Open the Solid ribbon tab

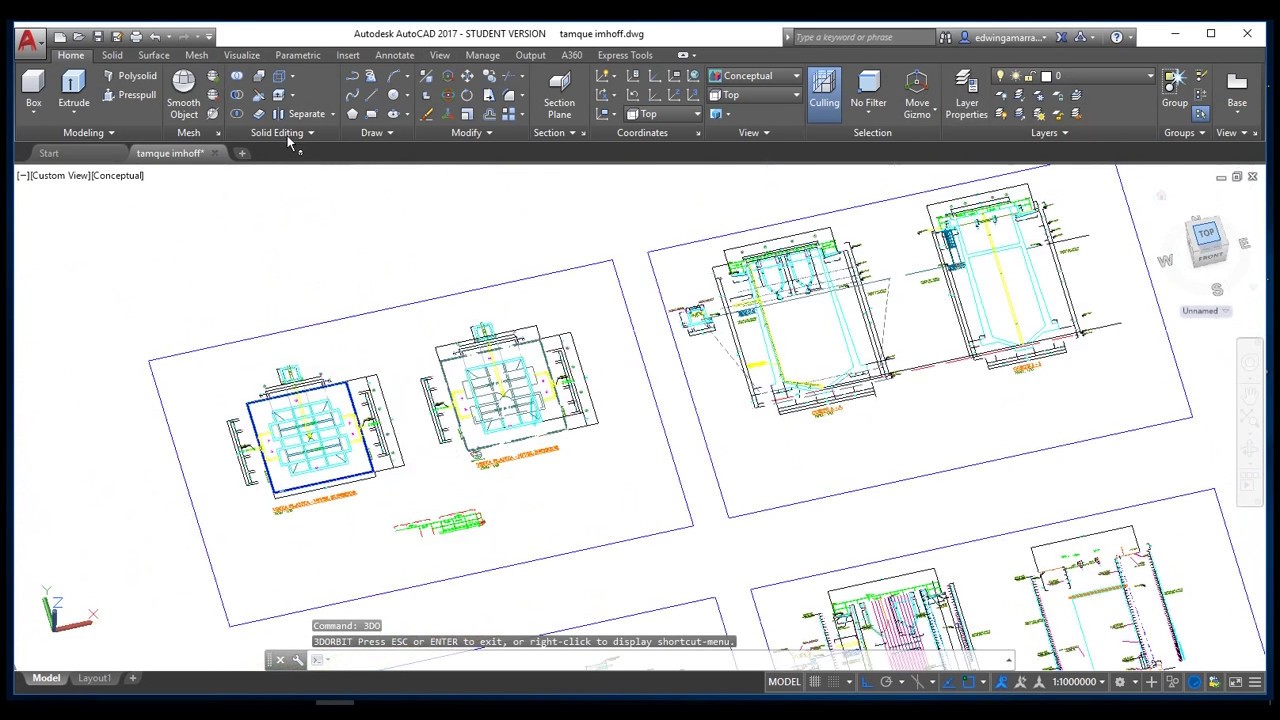click(x=112, y=55)
